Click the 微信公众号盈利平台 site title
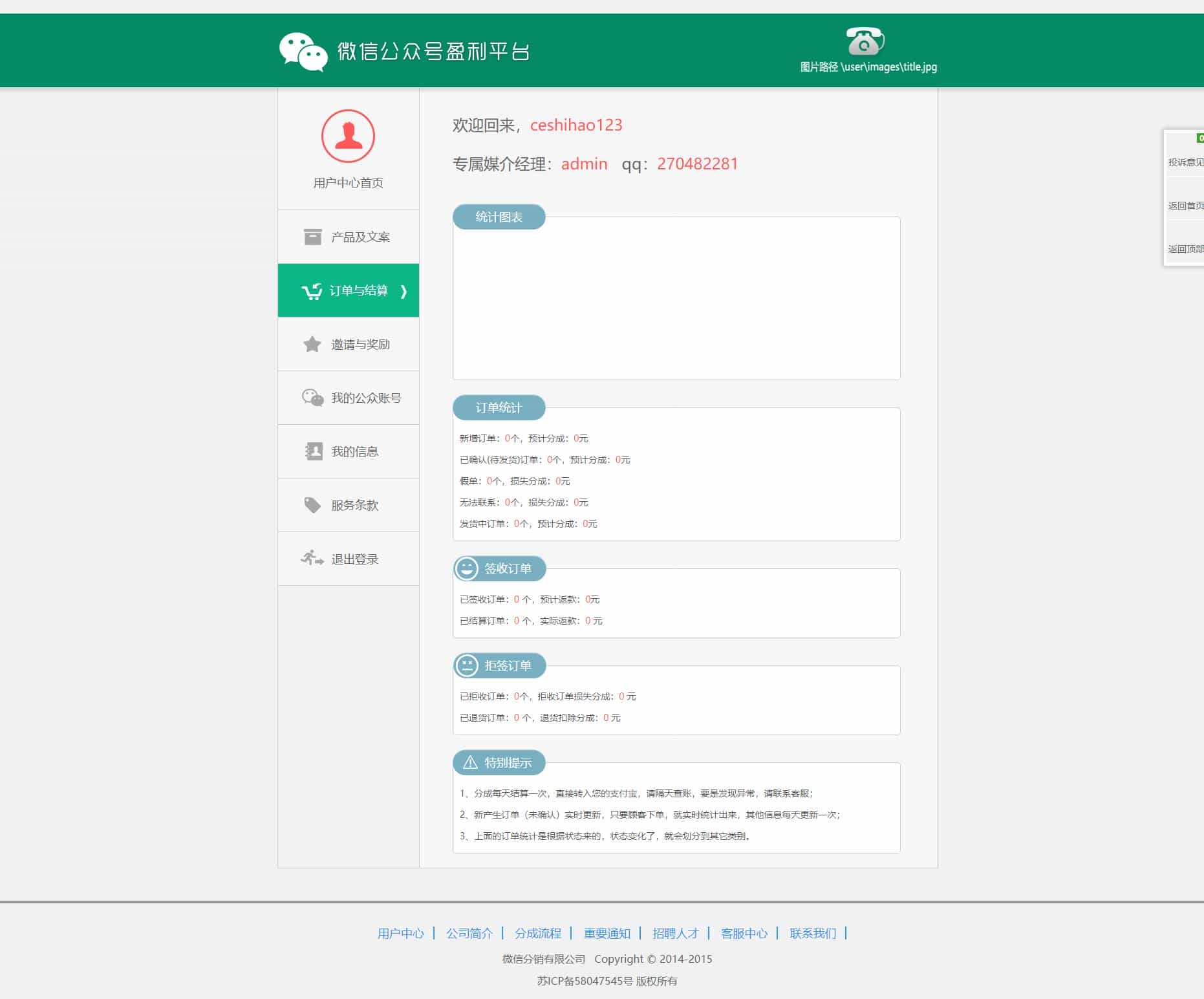 point(433,52)
